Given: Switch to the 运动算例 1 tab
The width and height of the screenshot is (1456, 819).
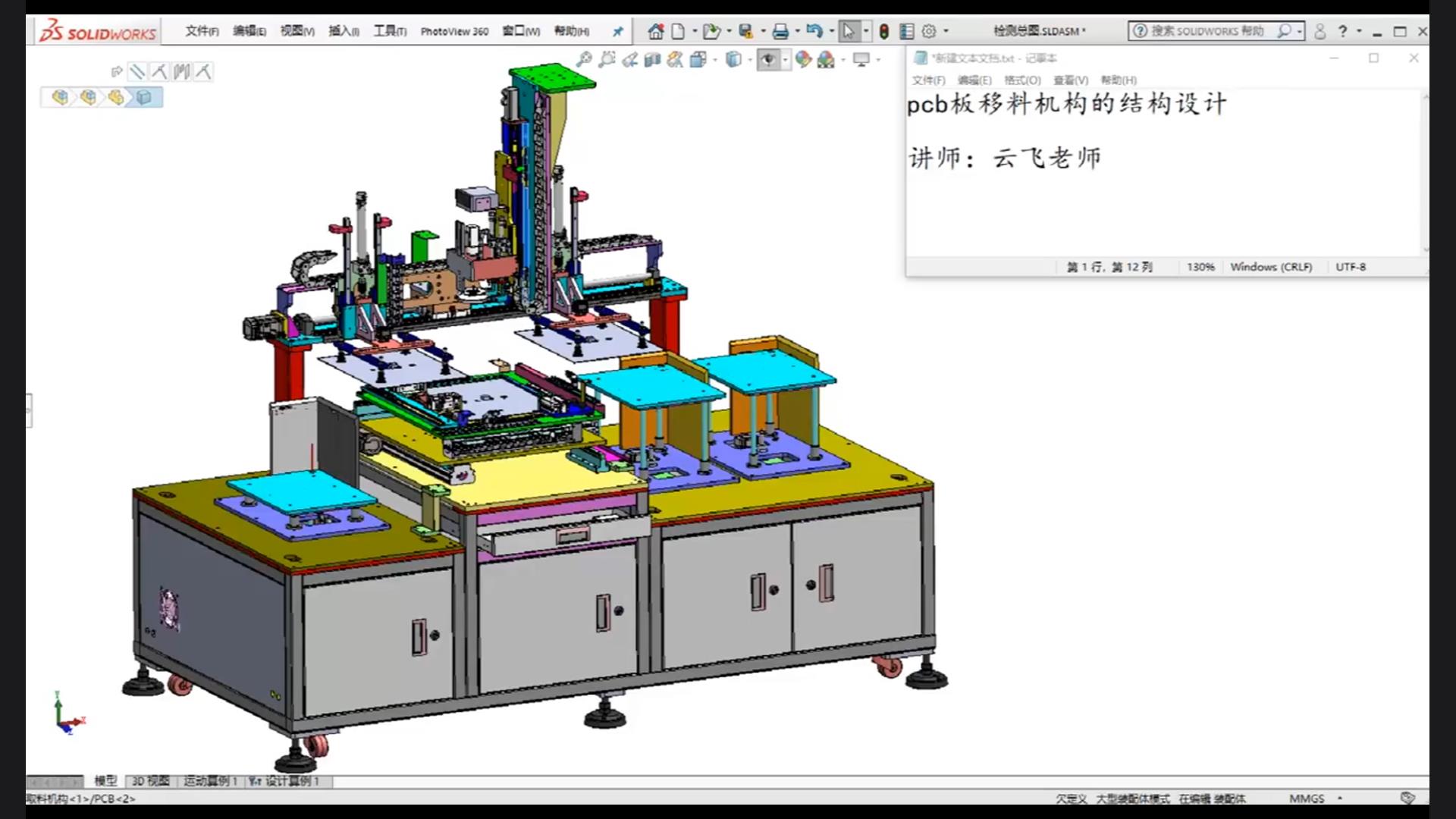Looking at the screenshot, I should point(210,780).
